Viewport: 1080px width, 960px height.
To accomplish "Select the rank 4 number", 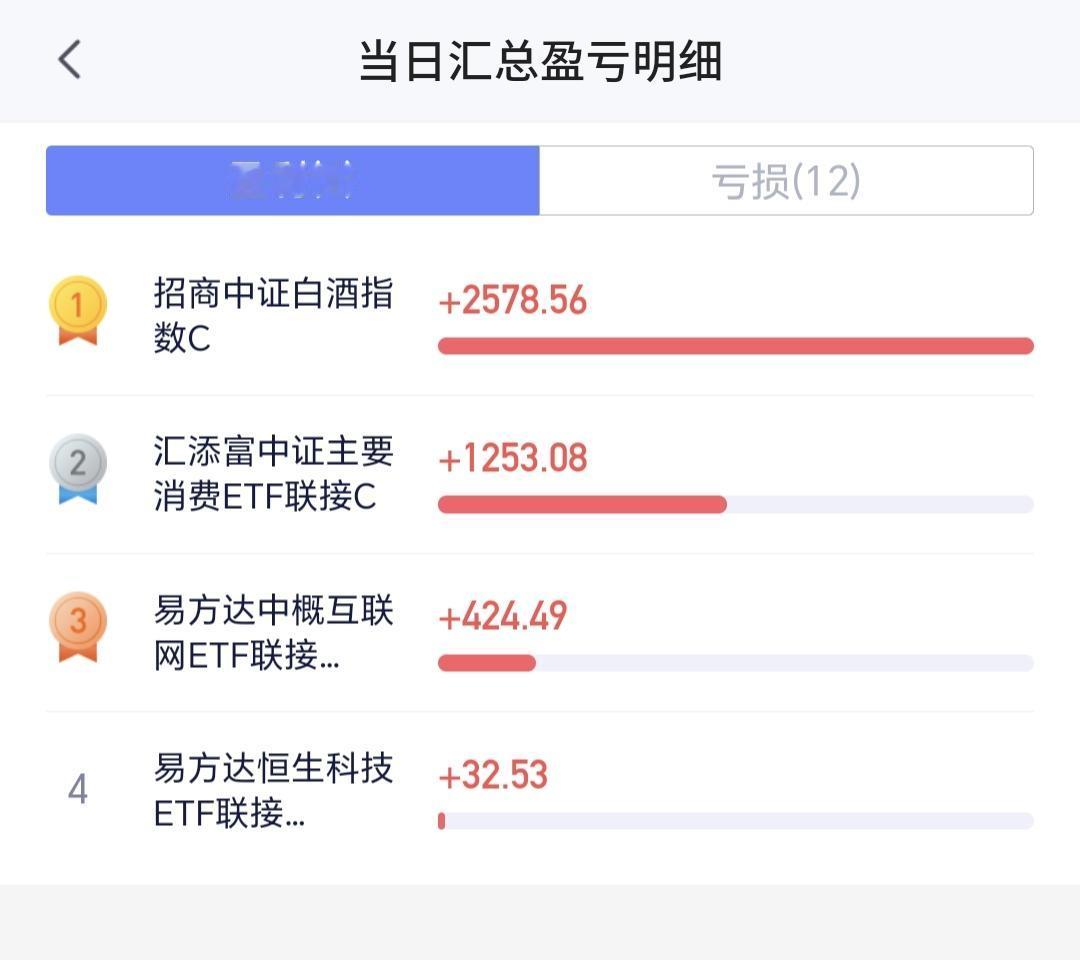I will click(78, 789).
